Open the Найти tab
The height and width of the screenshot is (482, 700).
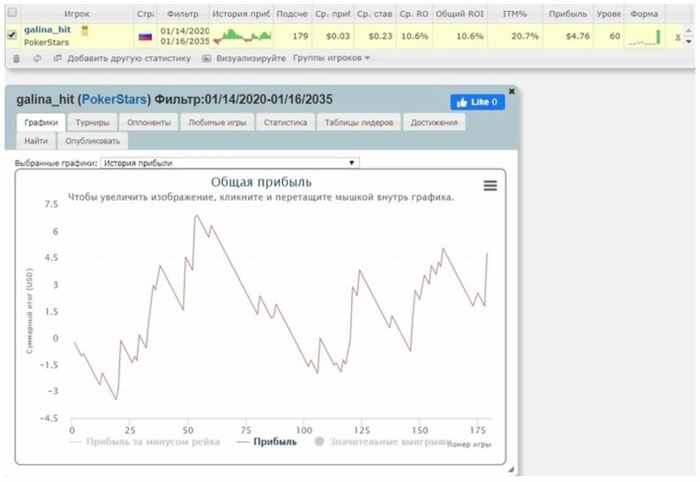click(x=36, y=141)
